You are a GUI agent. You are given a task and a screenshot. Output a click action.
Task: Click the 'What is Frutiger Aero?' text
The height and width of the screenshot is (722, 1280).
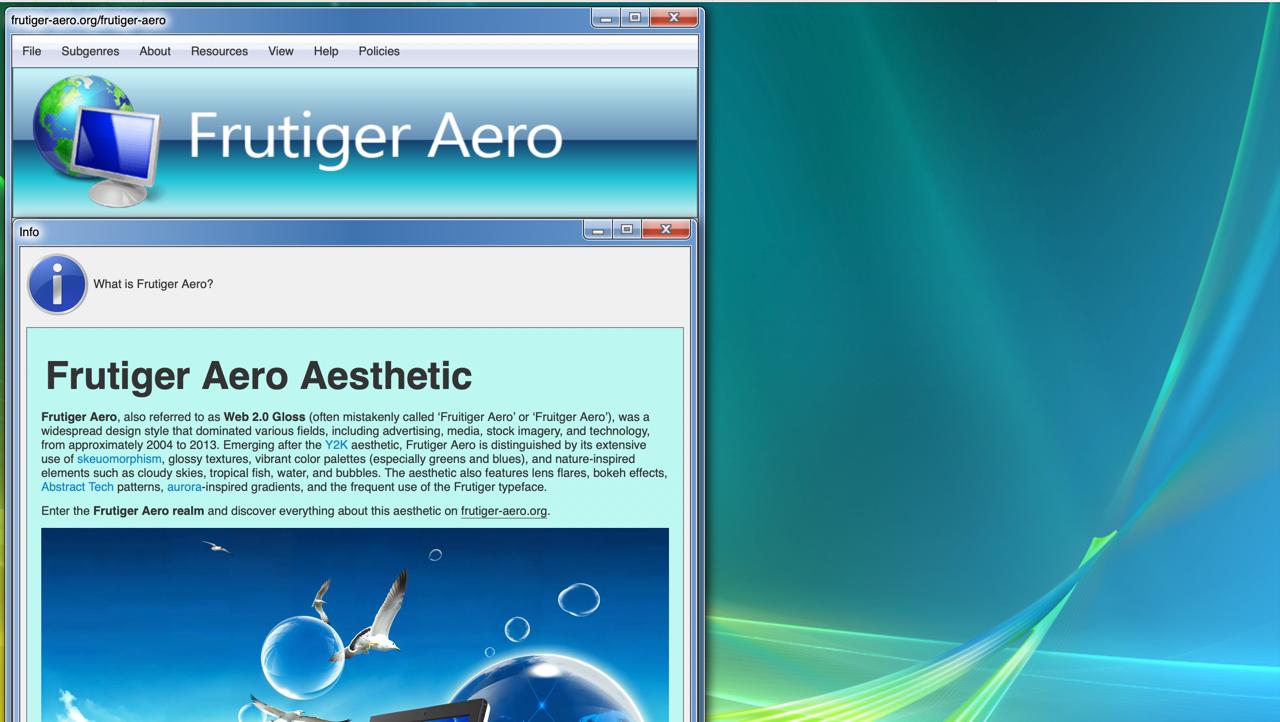153,284
